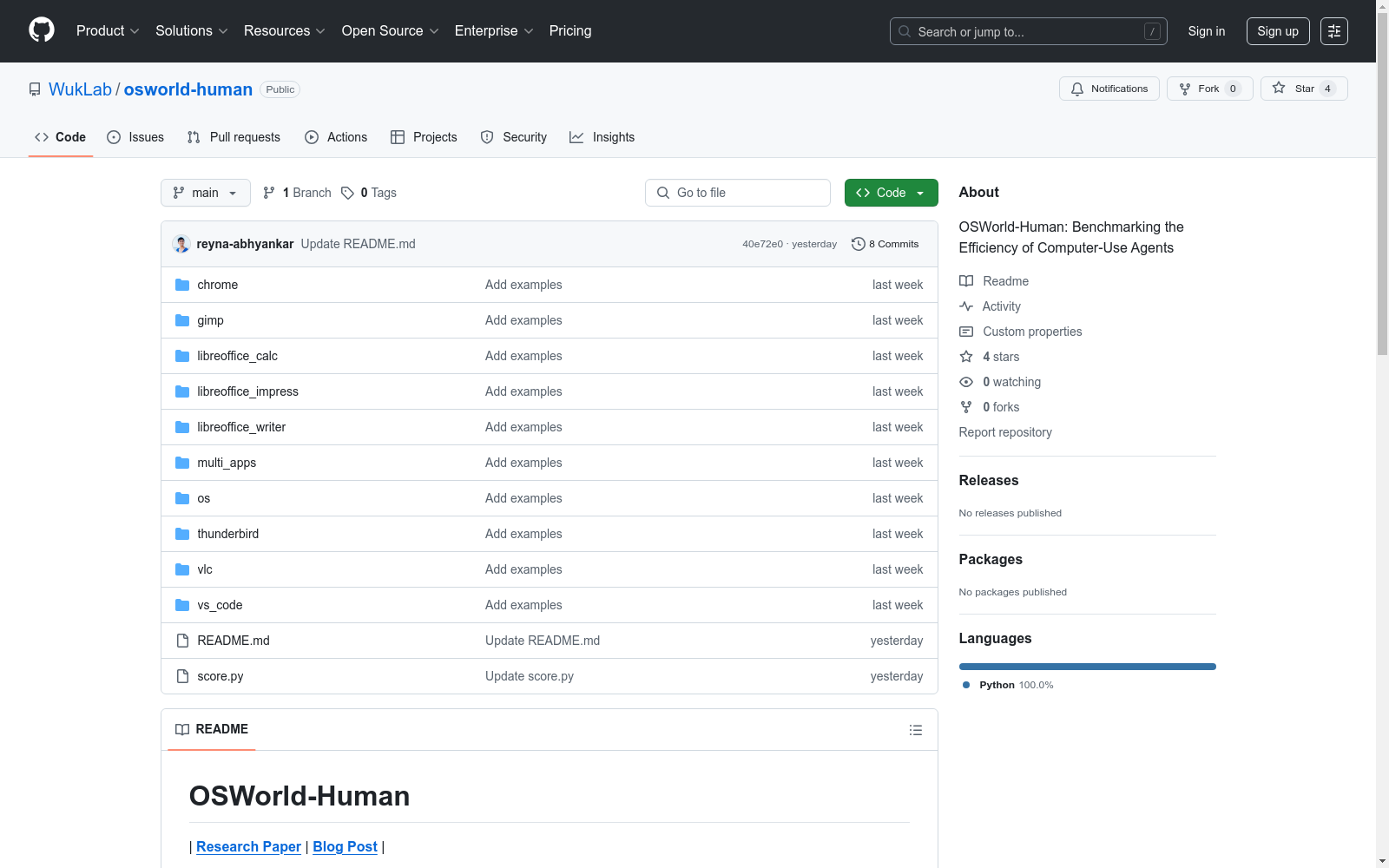Open the WukLab organization link
The image size is (1389, 868).
coord(80,89)
